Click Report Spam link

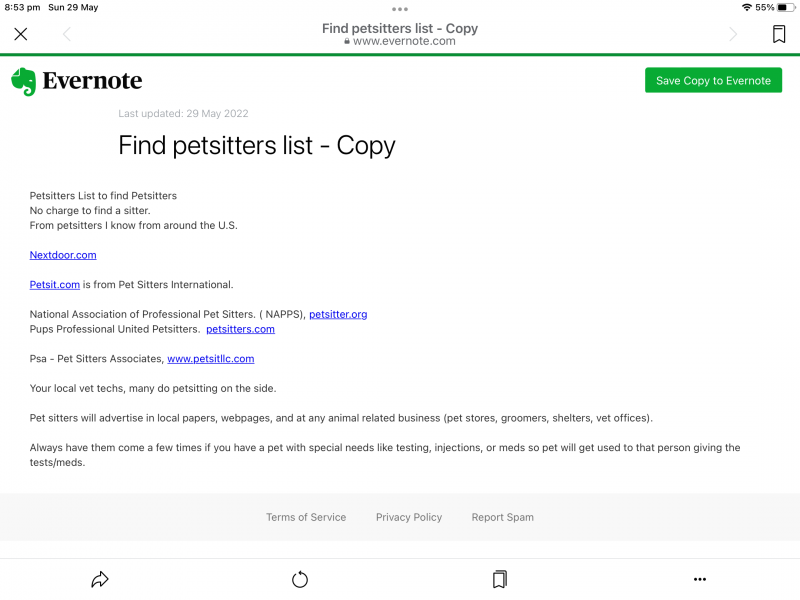[x=503, y=517]
